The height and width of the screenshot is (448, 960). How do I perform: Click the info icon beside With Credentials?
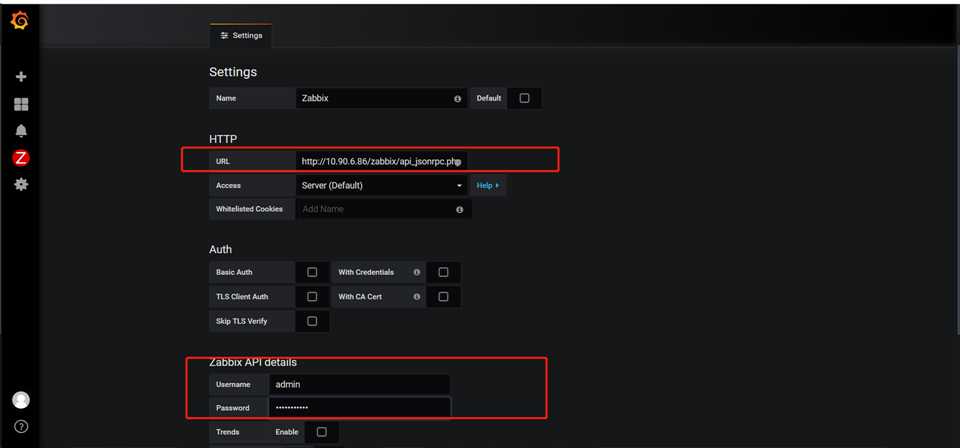[416, 272]
